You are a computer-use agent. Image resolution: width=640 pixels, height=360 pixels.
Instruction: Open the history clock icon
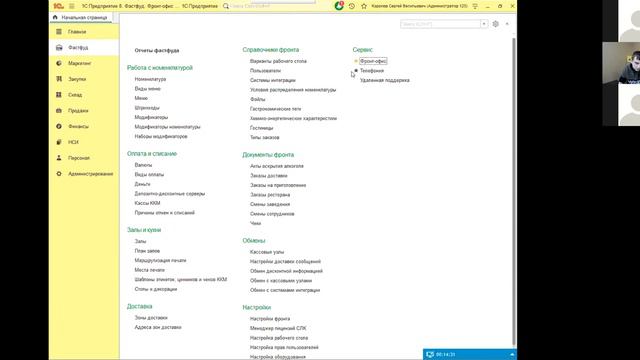point(352,6)
